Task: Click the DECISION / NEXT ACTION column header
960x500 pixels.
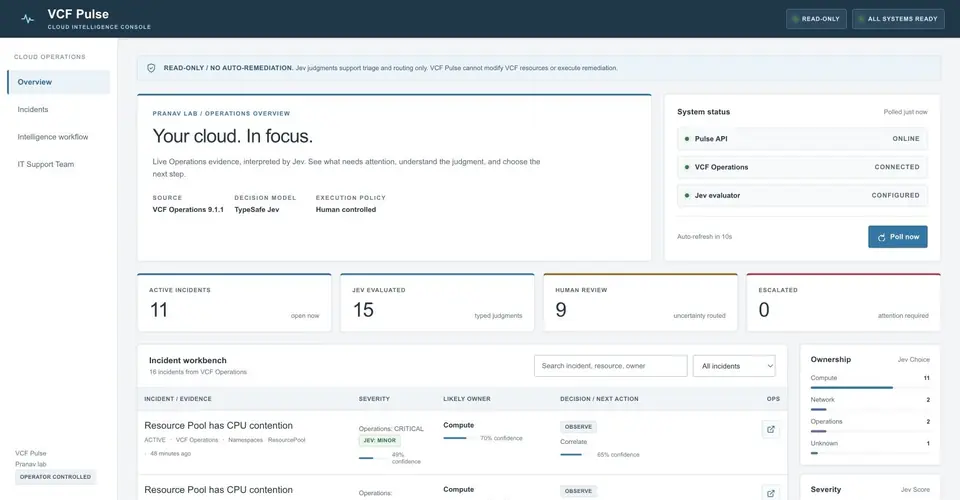Action: click(x=599, y=399)
